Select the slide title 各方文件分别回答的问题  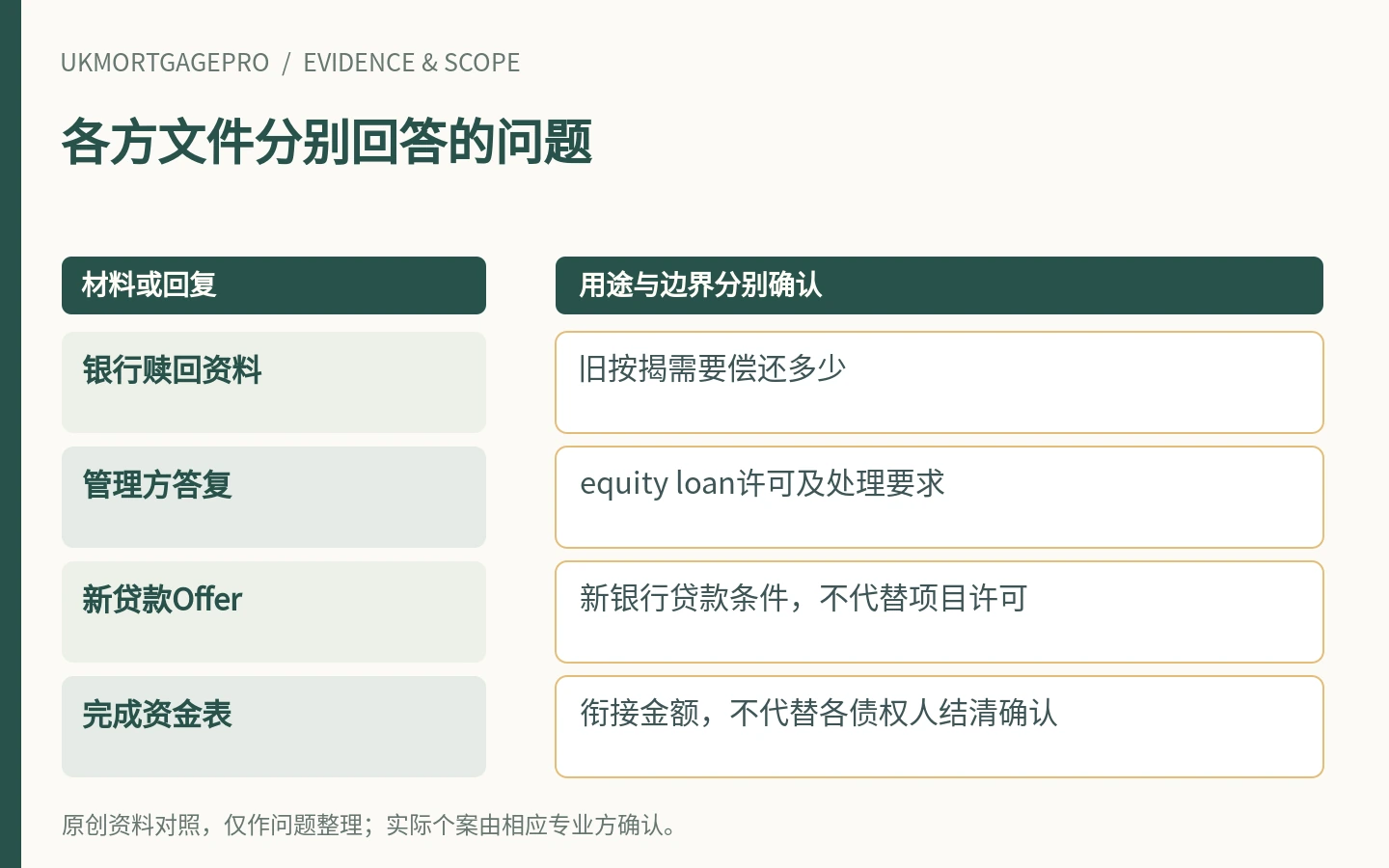[327, 142]
